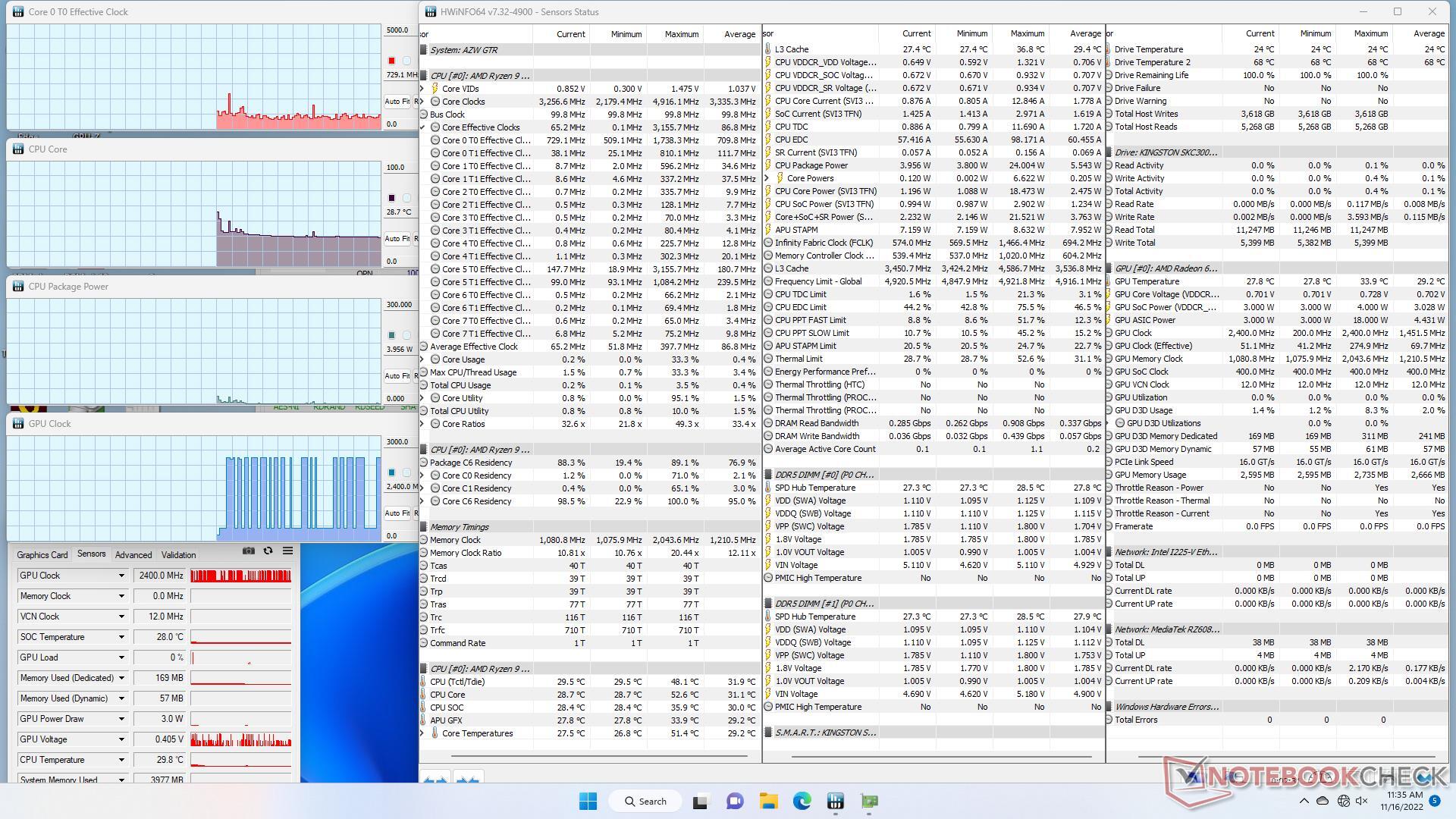Viewport: 1456px width, 819px height.
Task: Select the GPU Temperature sensor row
Action: click(1277, 281)
